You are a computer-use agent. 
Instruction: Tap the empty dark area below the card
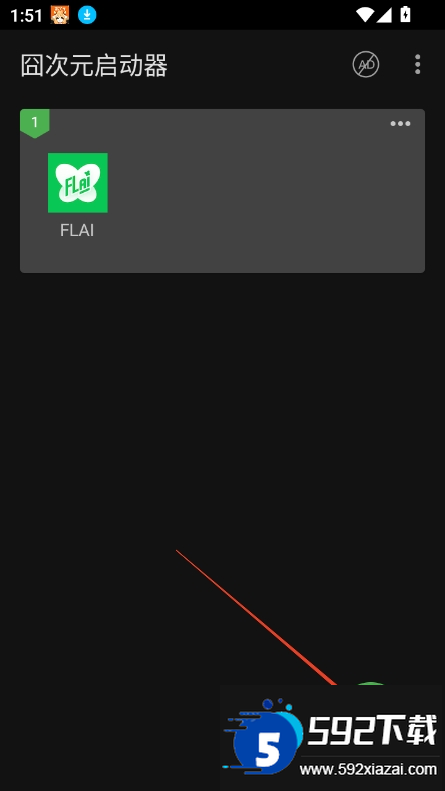click(222, 404)
